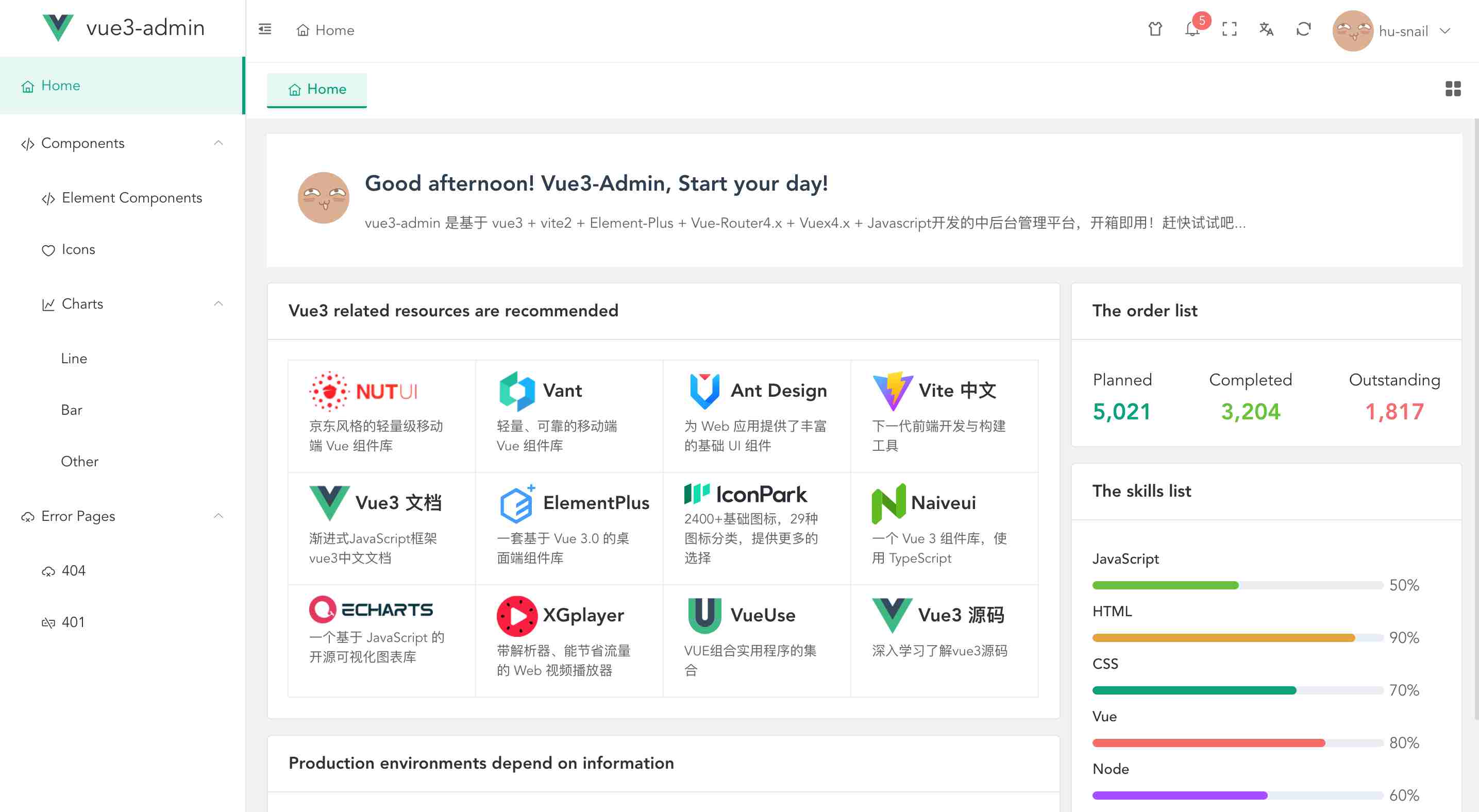Open the theme shirt icon
The height and width of the screenshot is (812, 1479).
[1155, 29]
